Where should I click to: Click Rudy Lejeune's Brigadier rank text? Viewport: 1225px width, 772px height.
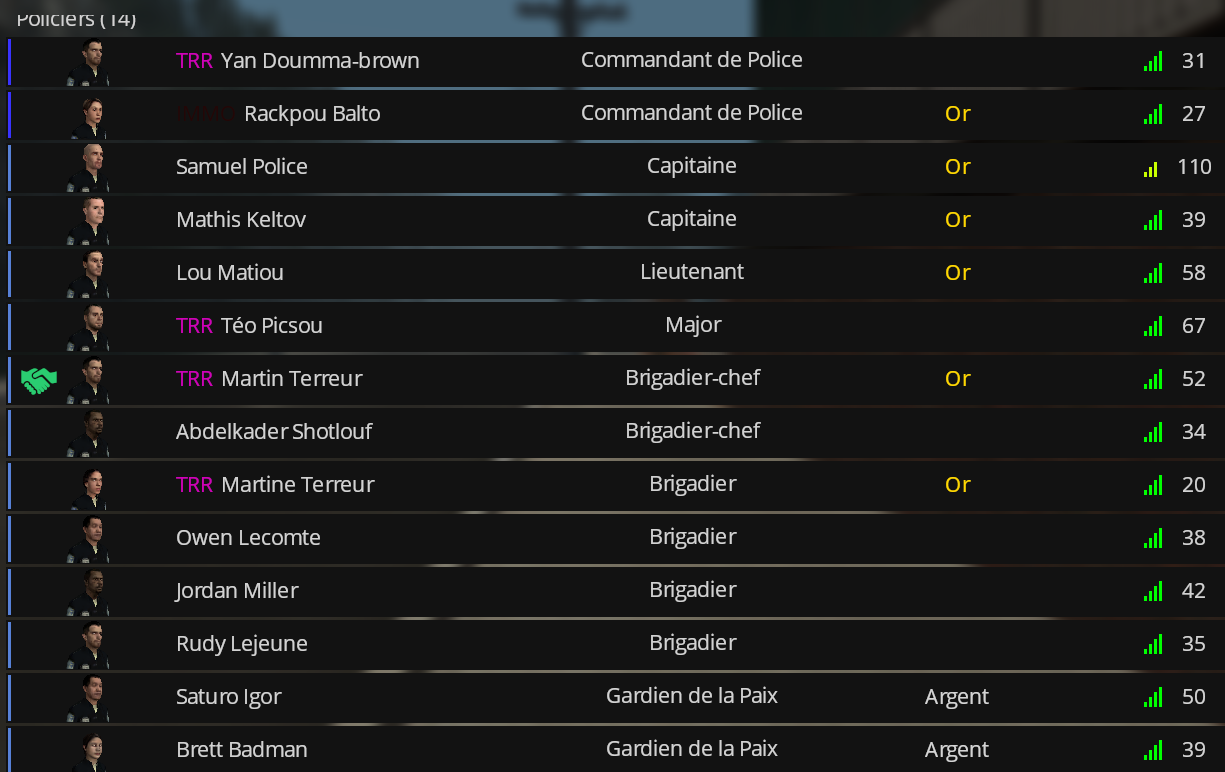[x=693, y=643]
